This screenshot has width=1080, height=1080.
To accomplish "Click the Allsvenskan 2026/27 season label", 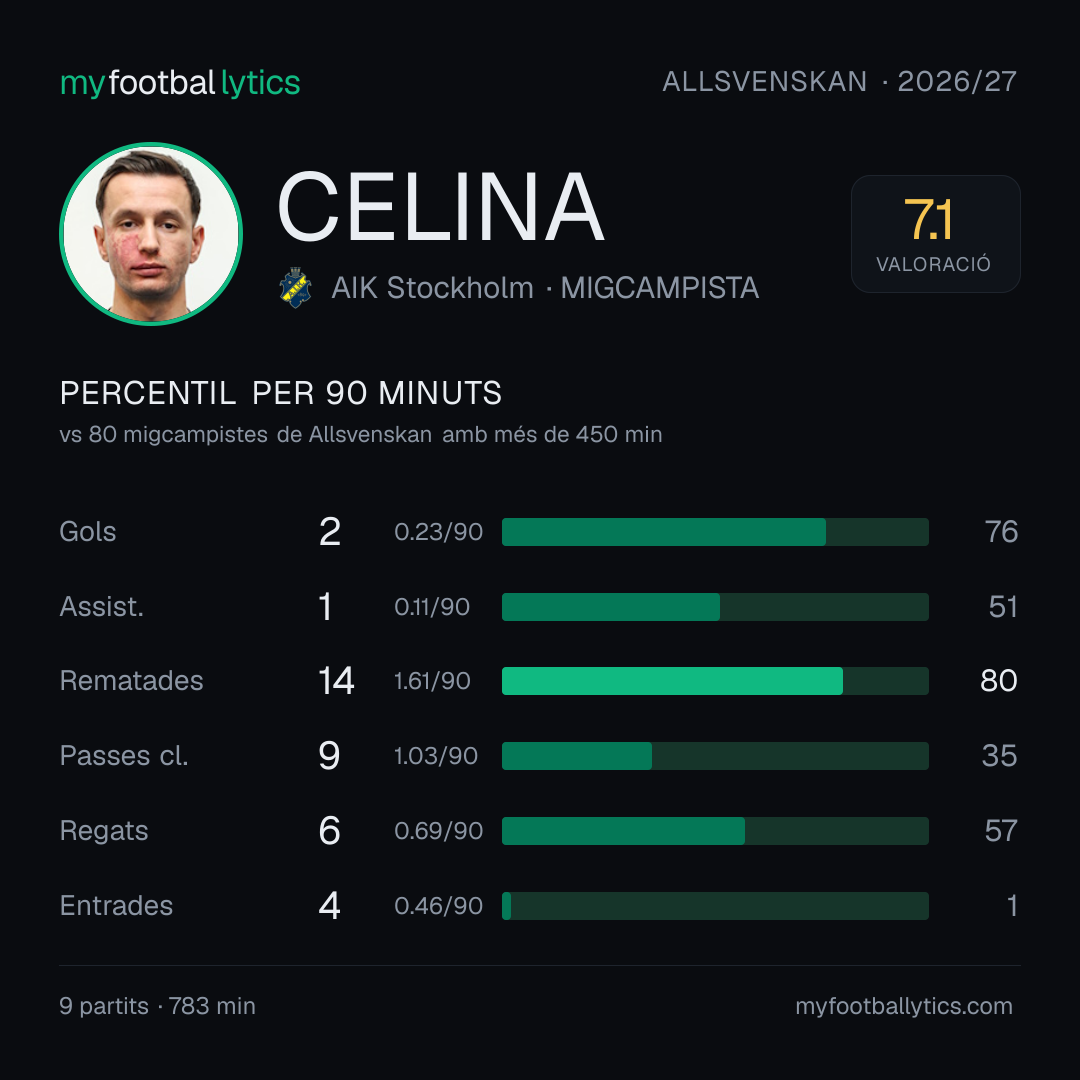I will point(839,81).
